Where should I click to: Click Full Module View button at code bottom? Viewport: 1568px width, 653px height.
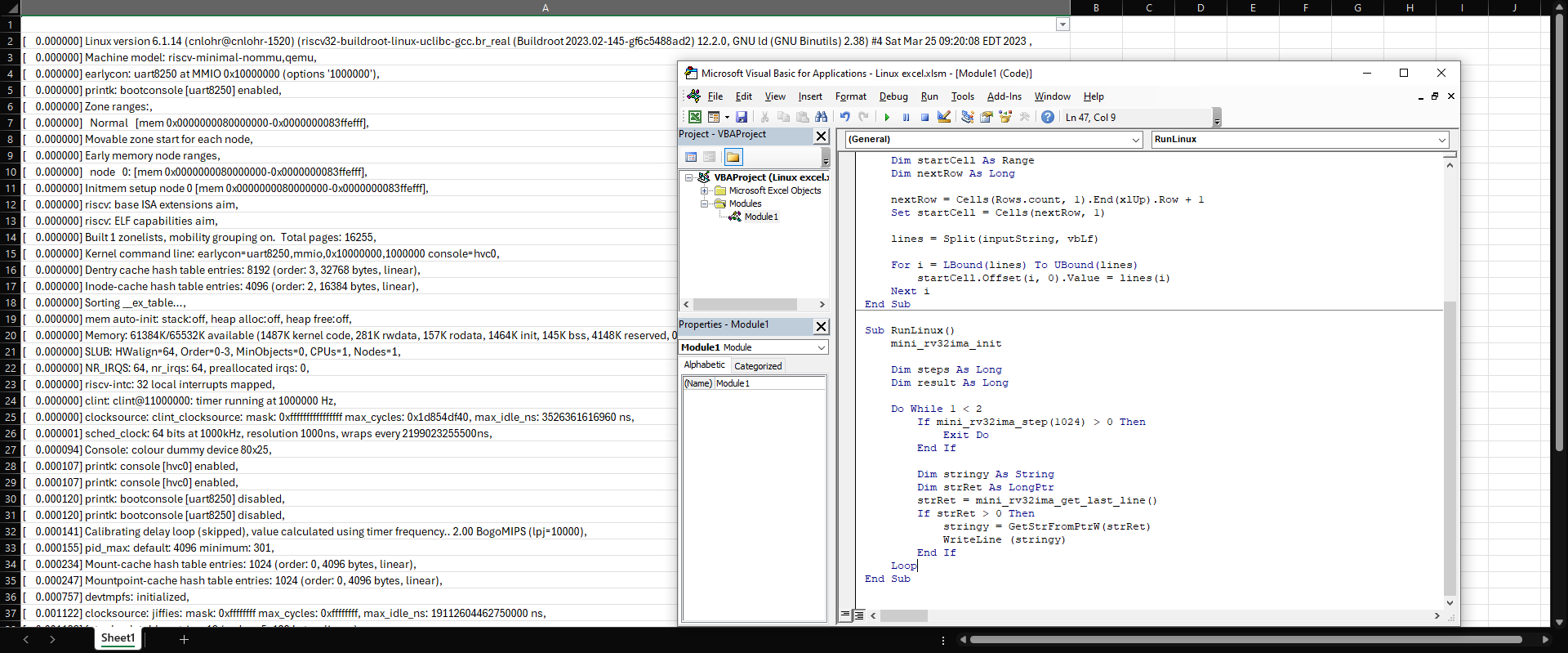click(858, 615)
